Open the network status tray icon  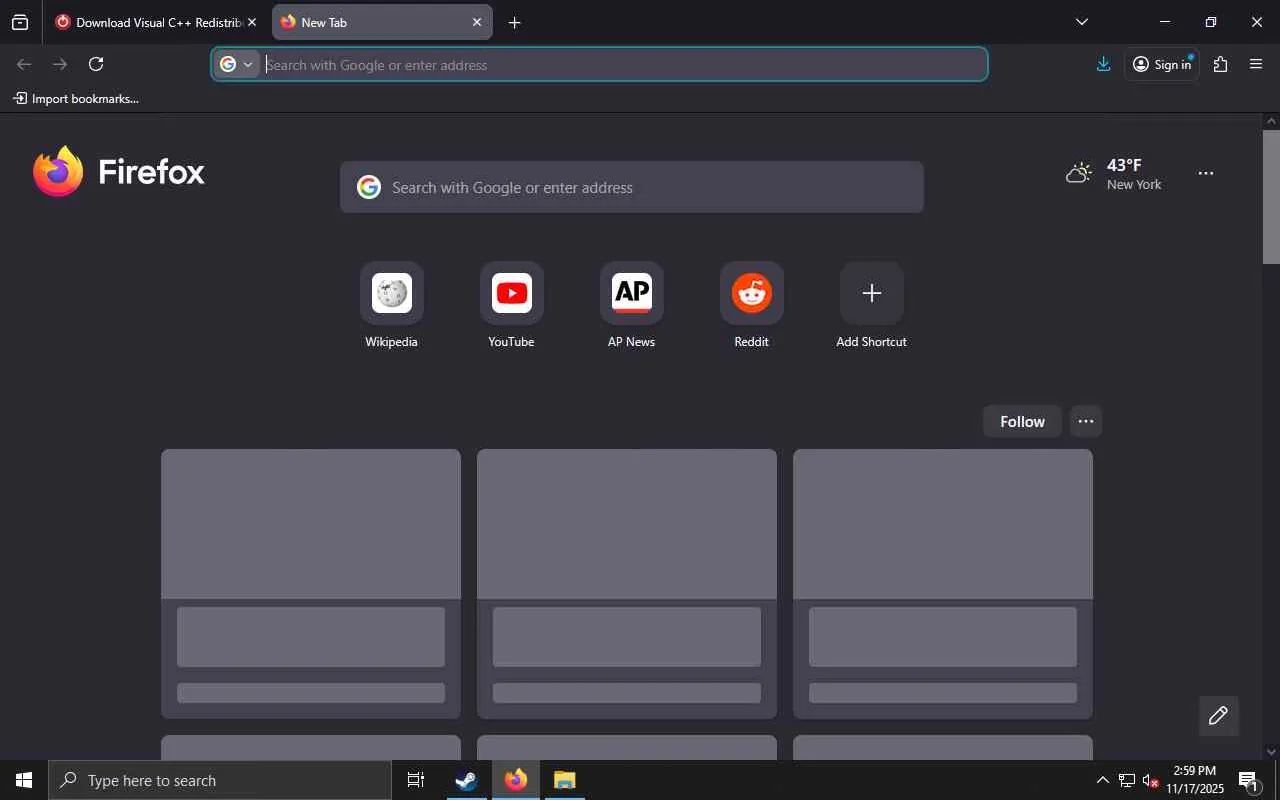(x=1126, y=780)
